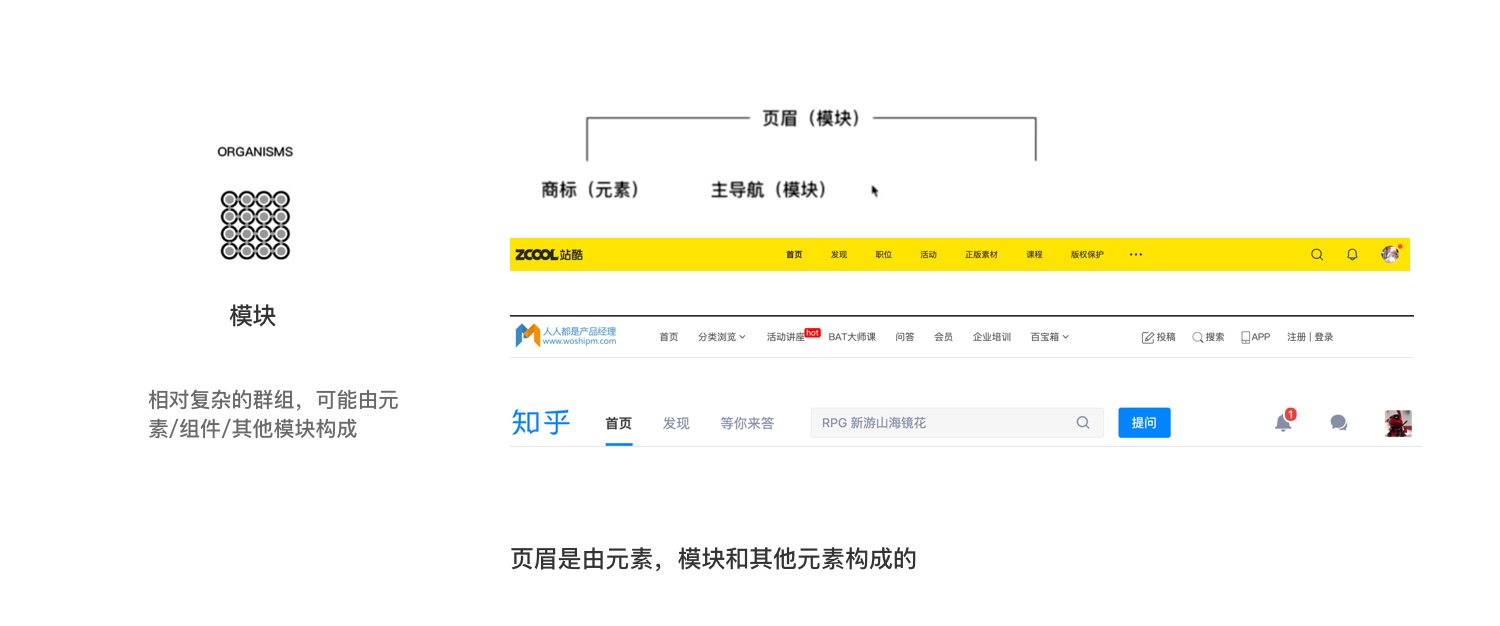The height and width of the screenshot is (626, 1500).
Task: Click the magnifier icon in Zhihu search box
Action: pyautogui.click(x=1083, y=423)
